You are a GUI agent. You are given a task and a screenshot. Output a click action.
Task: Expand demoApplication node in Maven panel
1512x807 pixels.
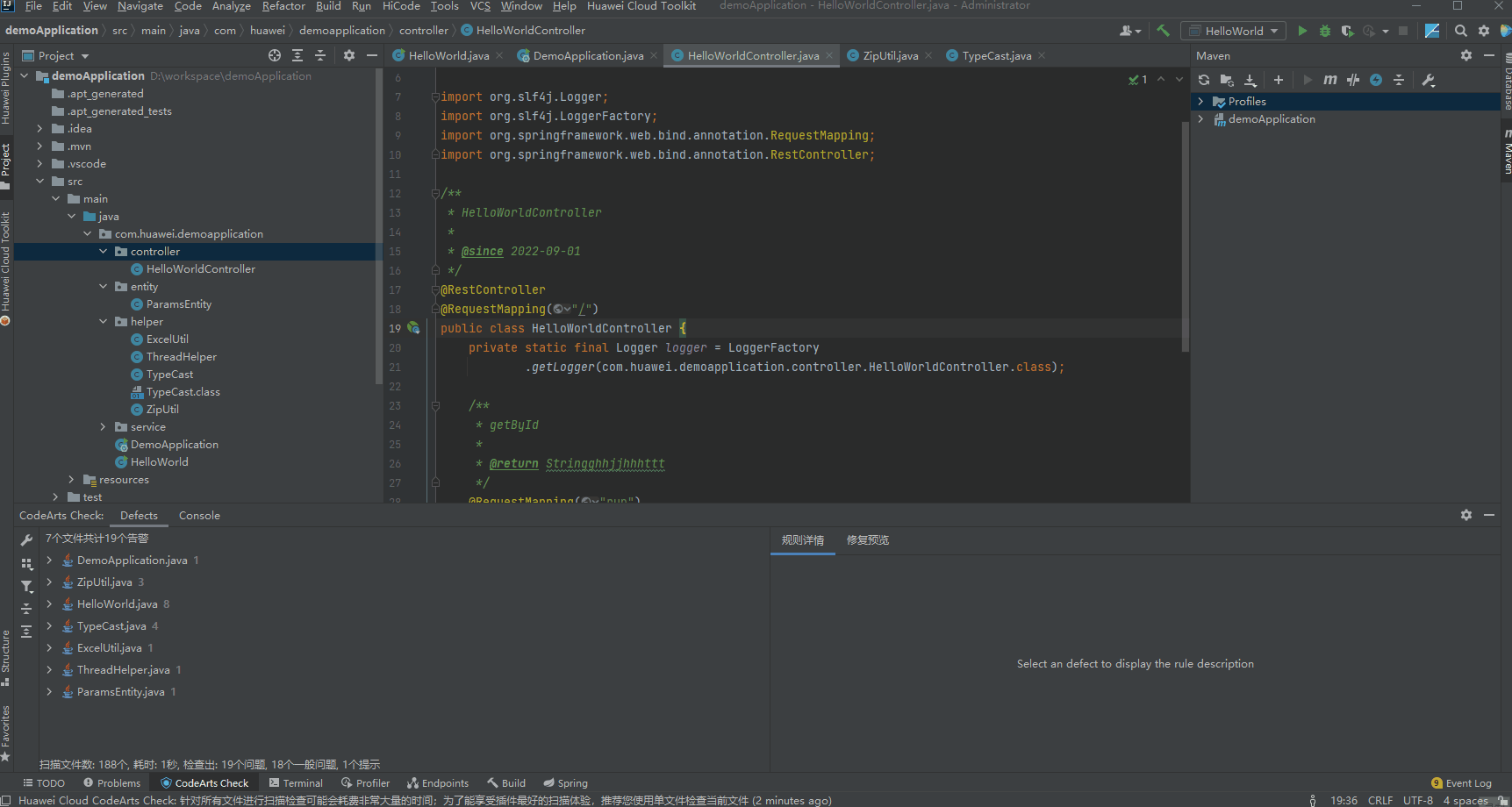pyautogui.click(x=1200, y=119)
